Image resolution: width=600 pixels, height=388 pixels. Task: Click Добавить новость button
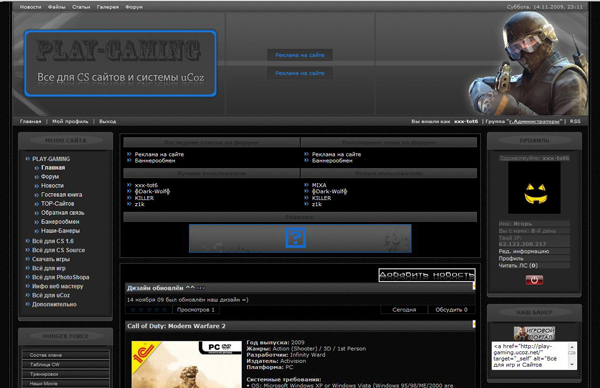pos(427,275)
